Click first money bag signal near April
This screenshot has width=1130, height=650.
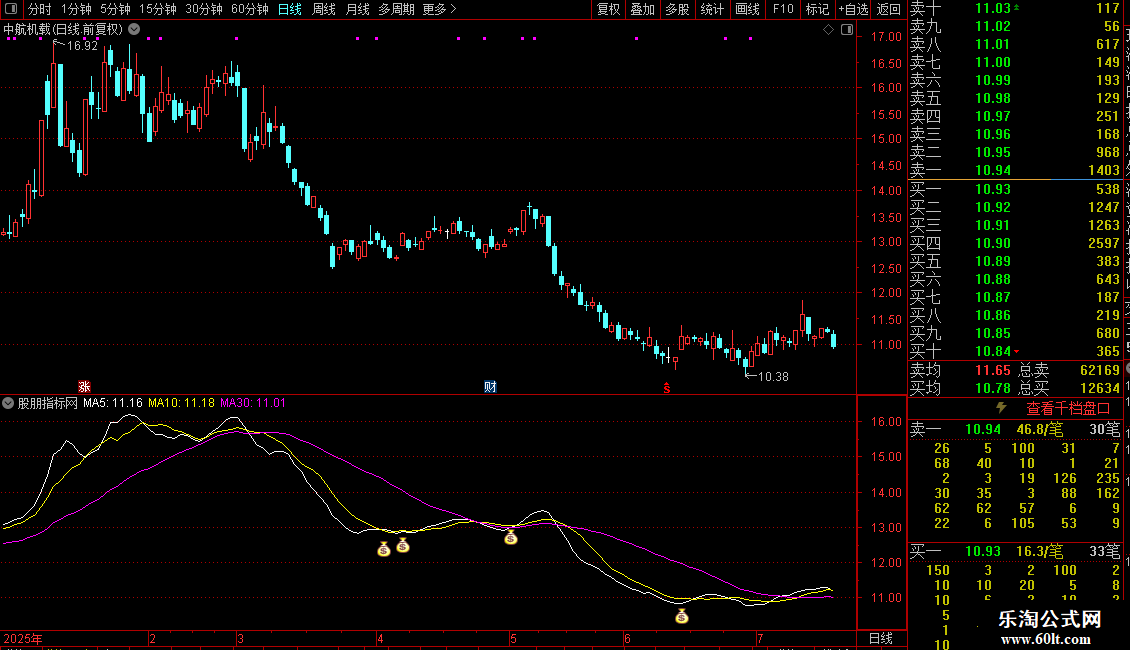383,549
